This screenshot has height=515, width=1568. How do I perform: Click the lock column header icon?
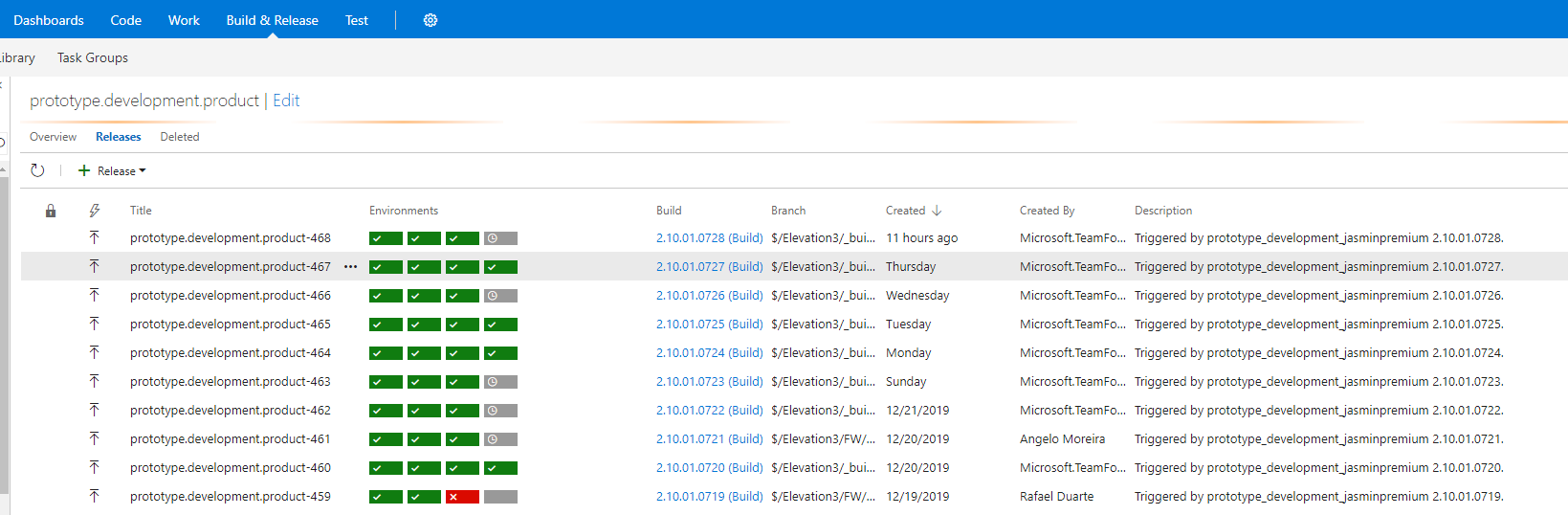pyautogui.click(x=51, y=211)
